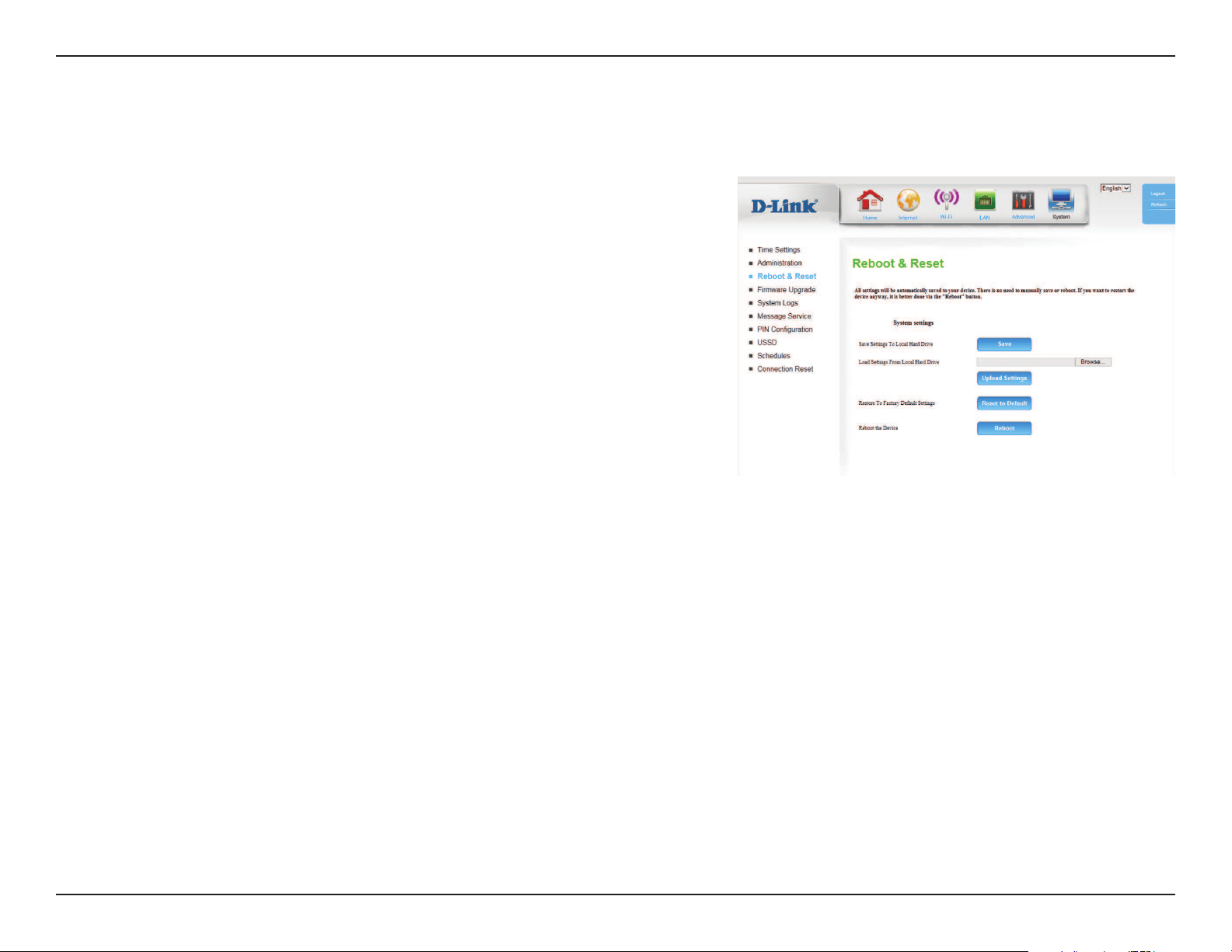This screenshot has height=952, width=1232.
Task: Click the Save settings button
Action: tap(1004, 344)
